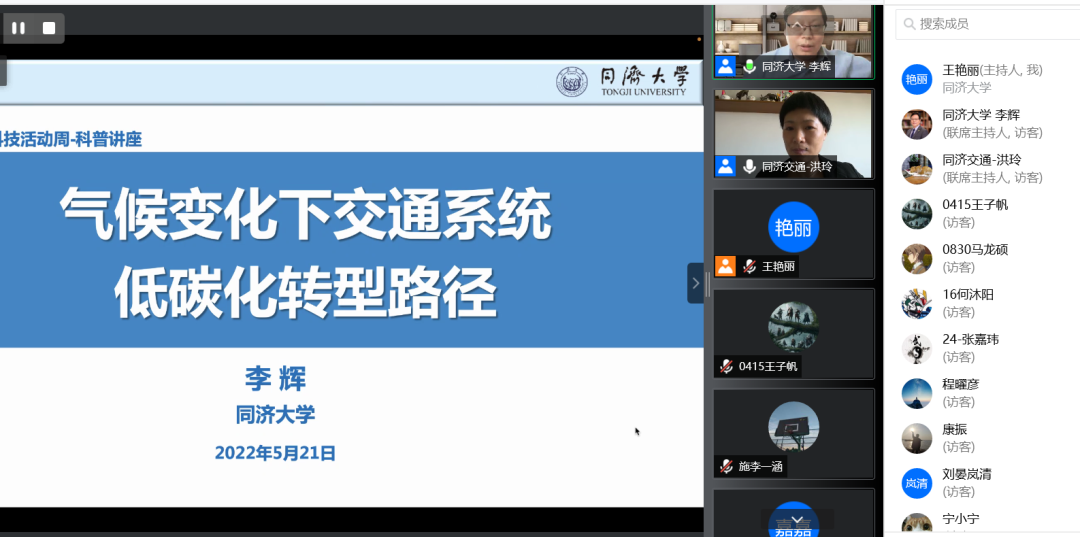Click the blue user icon on 同济大学 李辉's video

click(x=725, y=67)
